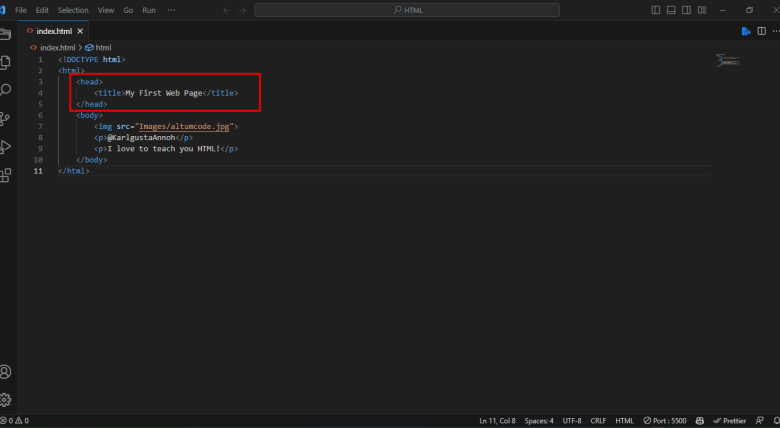
Task: Open the Manage gear settings icon
Action: pyautogui.click(x=5, y=400)
